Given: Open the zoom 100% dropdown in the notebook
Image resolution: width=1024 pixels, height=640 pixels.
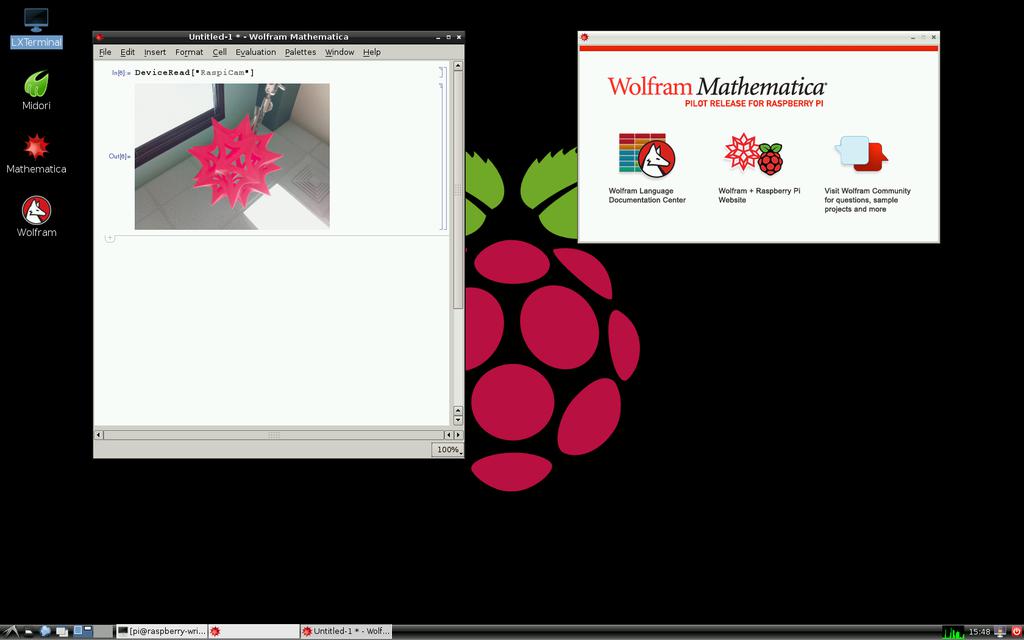Looking at the screenshot, I should (448, 450).
